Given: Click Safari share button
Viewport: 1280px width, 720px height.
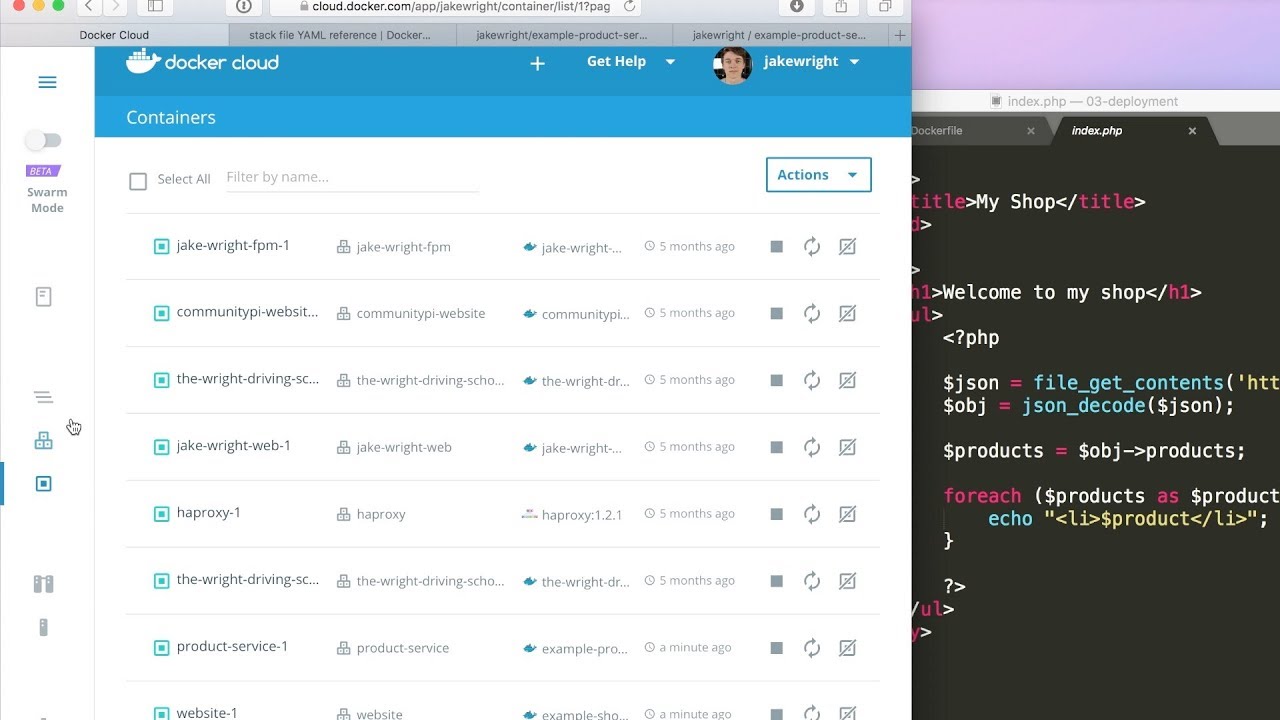Looking at the screenshot, I should pos(841,6).
